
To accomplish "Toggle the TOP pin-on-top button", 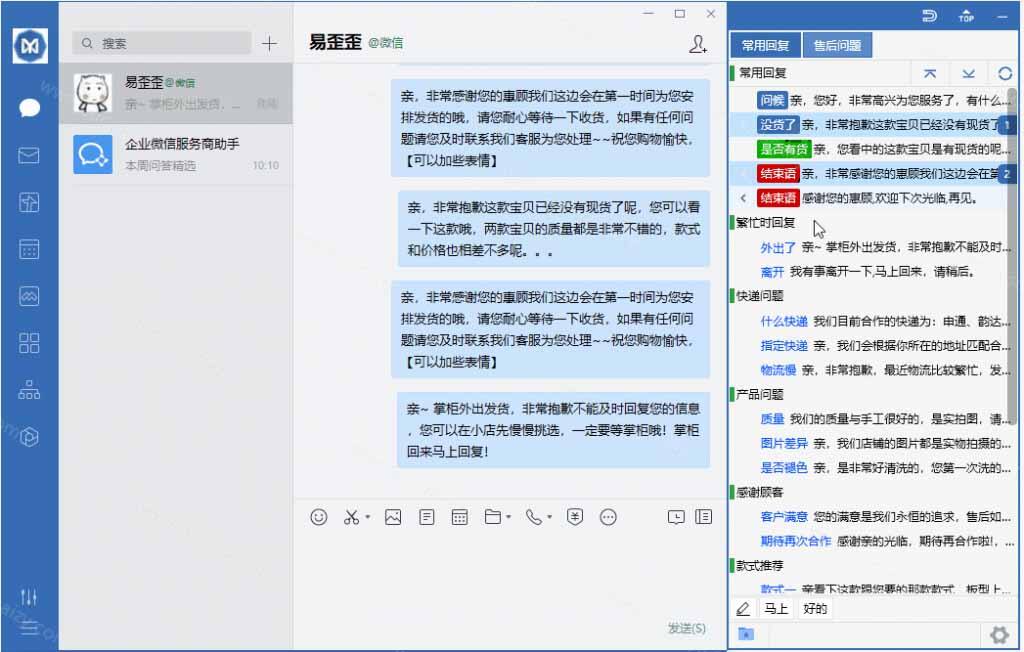I will (967, 16).
